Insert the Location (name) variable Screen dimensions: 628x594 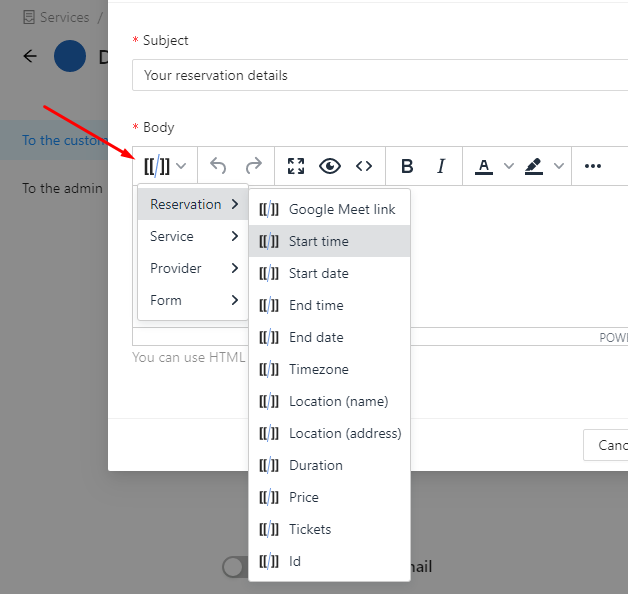coord(329,401)
